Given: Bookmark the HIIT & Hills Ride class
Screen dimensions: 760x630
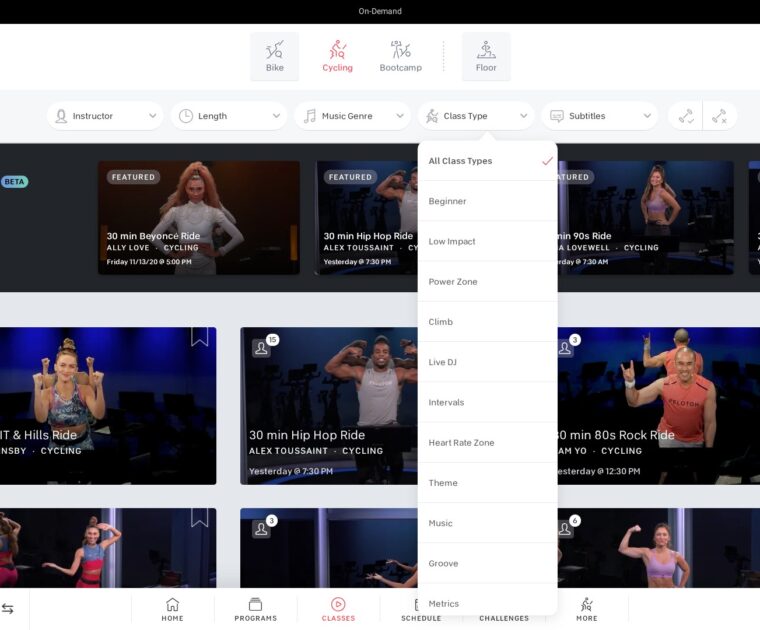Looking at the screenshot, I should [200, 337].
